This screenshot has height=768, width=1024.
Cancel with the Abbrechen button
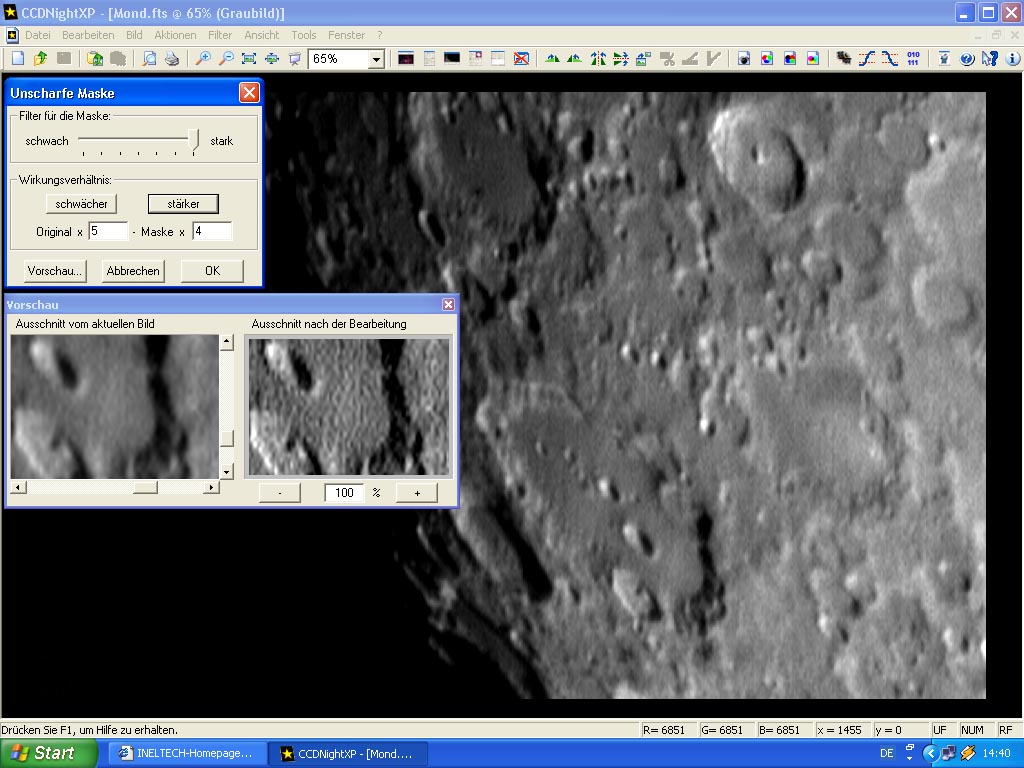click(x=133, y=271)
